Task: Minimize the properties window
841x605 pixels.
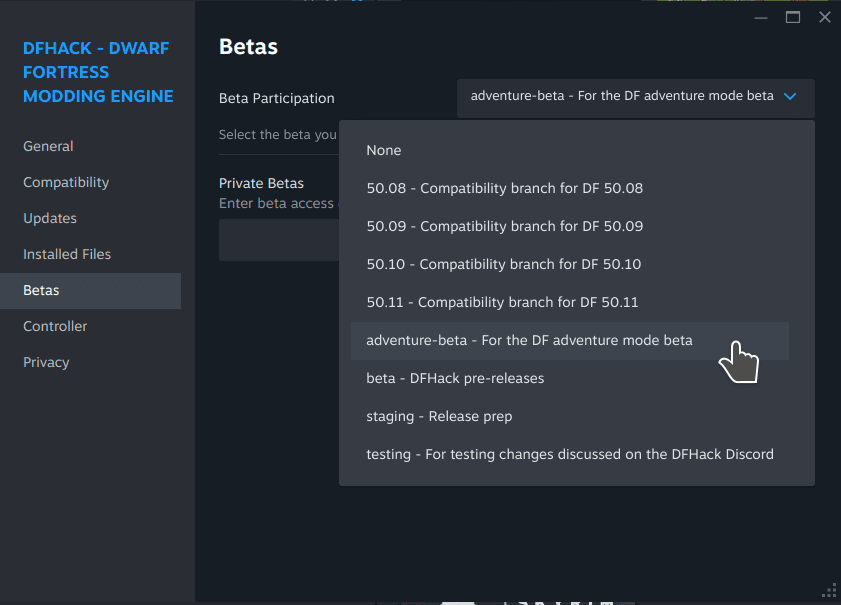Action: (x=761, y=18)
